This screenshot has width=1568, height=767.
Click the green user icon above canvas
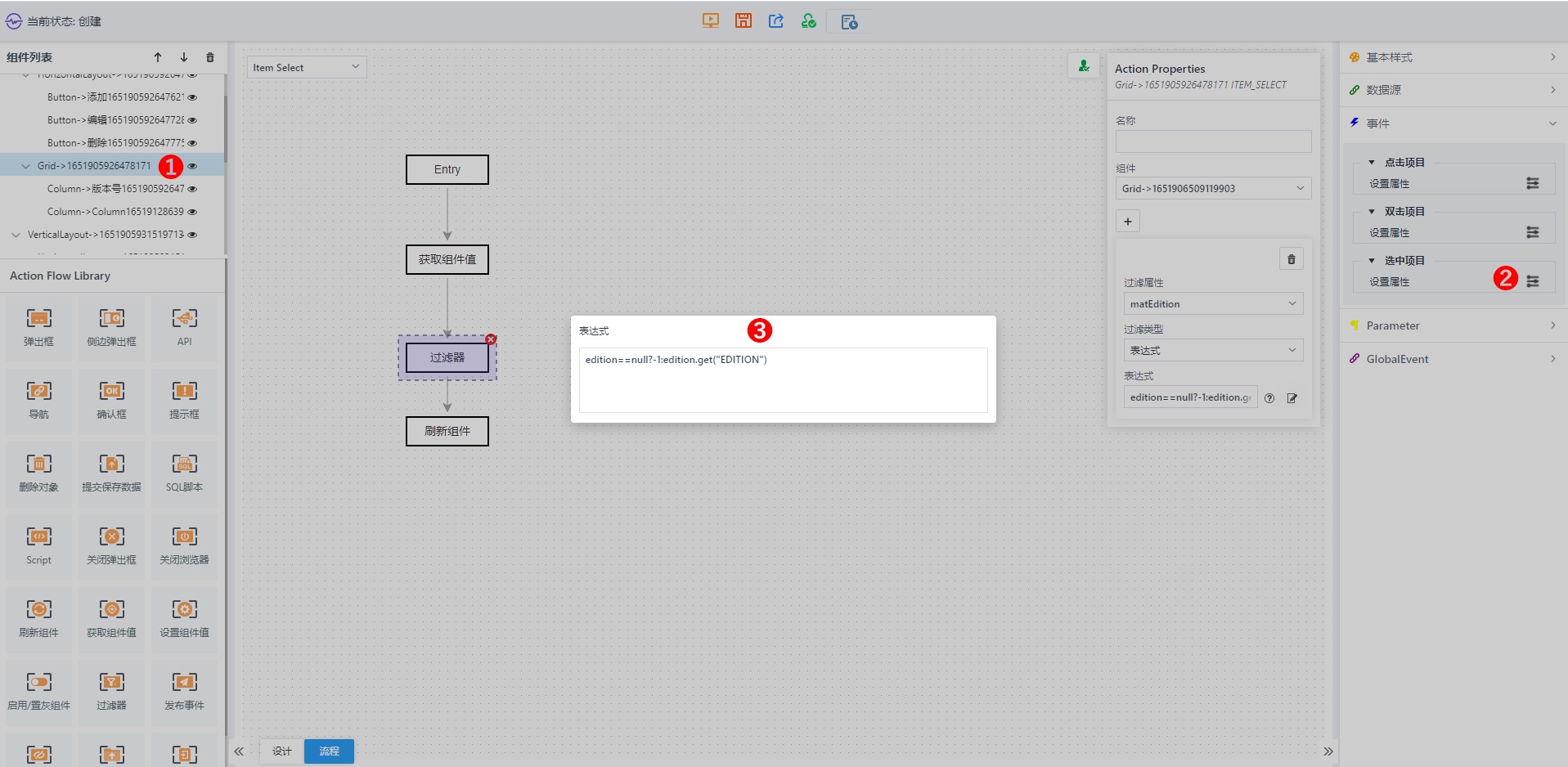(1084, 66)
